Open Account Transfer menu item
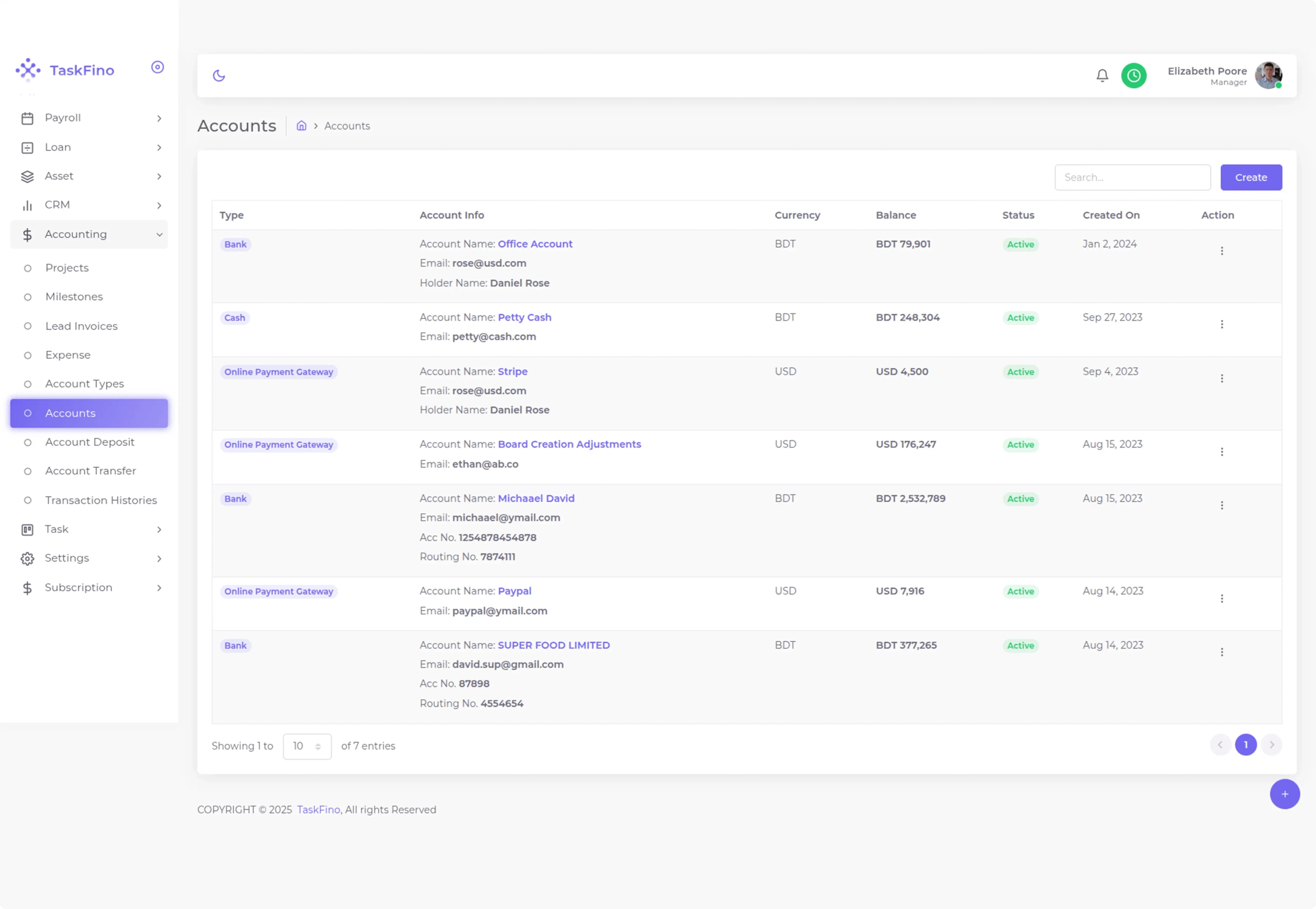Image resolution: width=1316 pixels, height=909 pixels. tap(90, 471)
